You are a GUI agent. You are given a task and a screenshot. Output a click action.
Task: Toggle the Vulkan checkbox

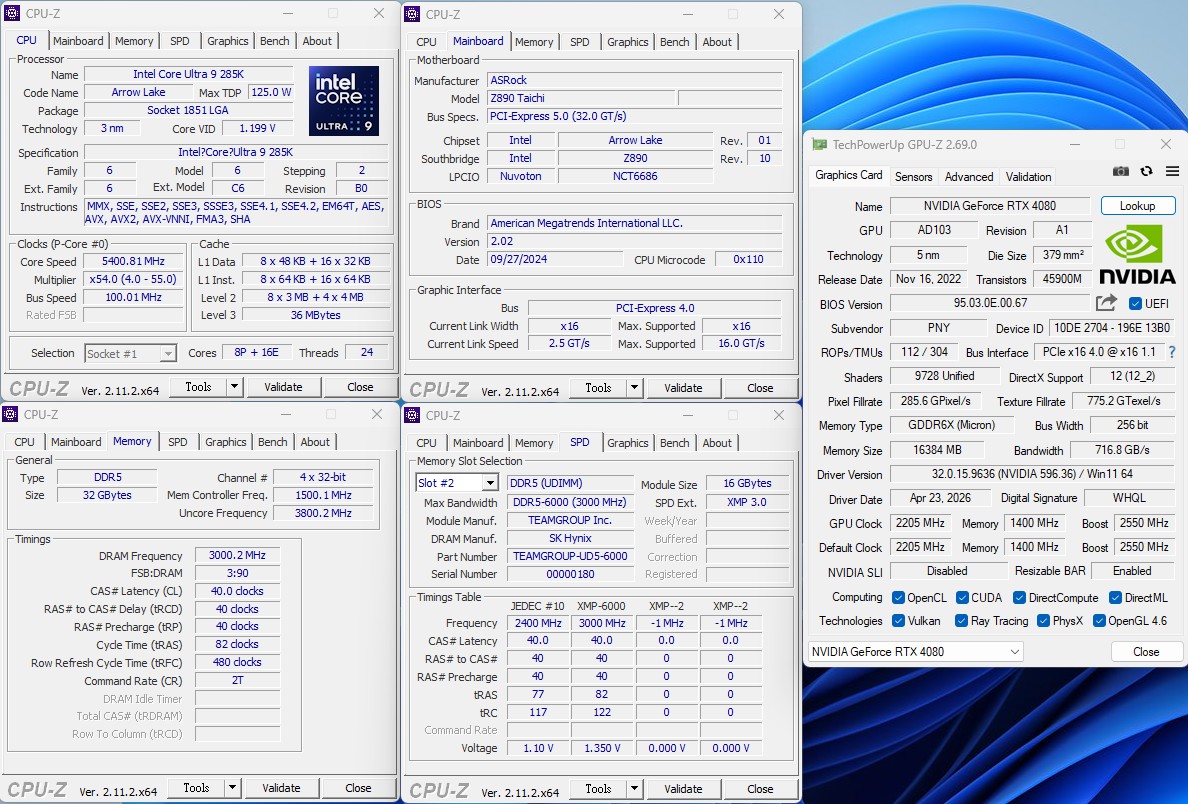tap(898, 621)
